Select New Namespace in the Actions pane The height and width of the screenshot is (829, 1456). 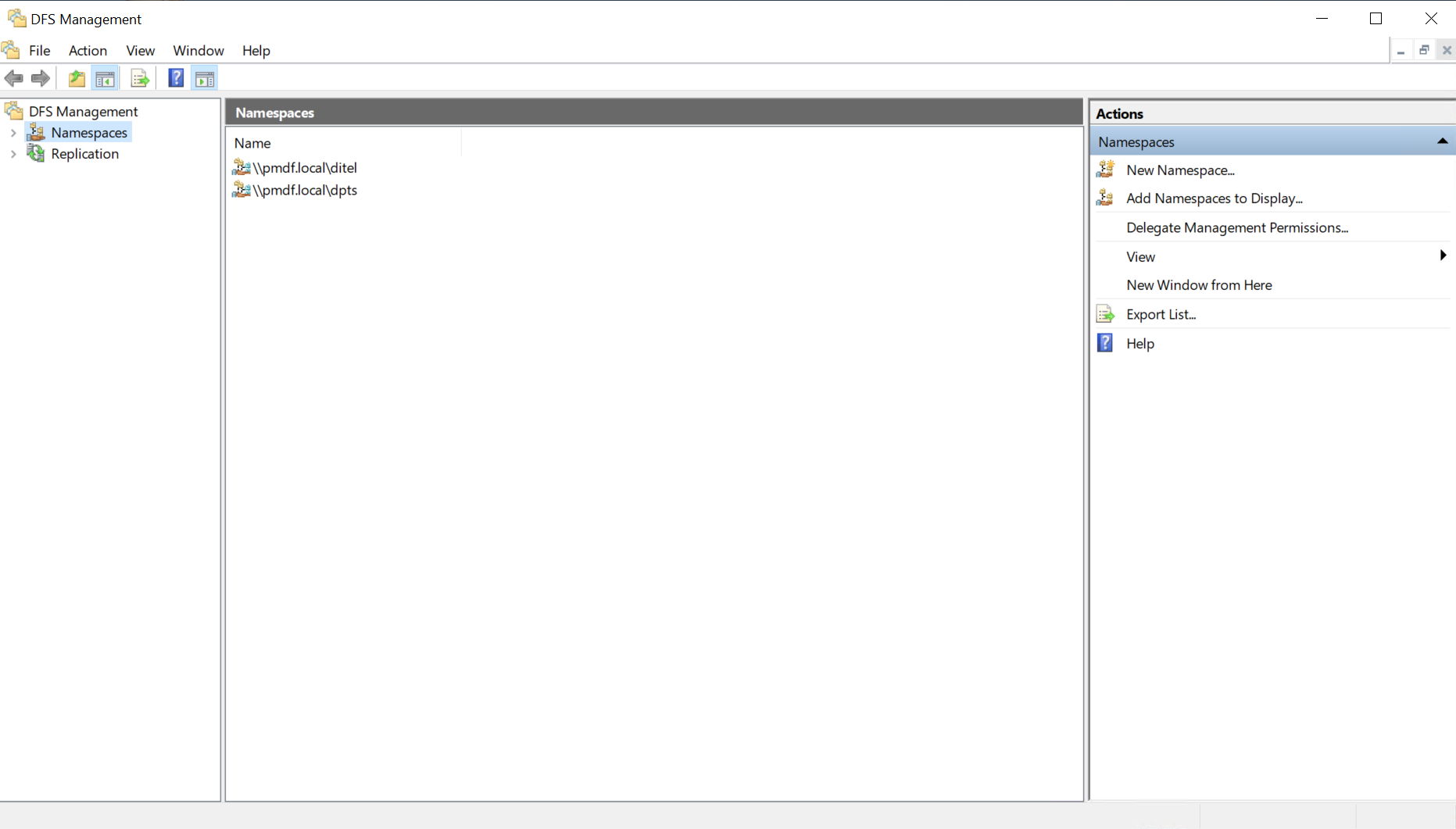1180,170
